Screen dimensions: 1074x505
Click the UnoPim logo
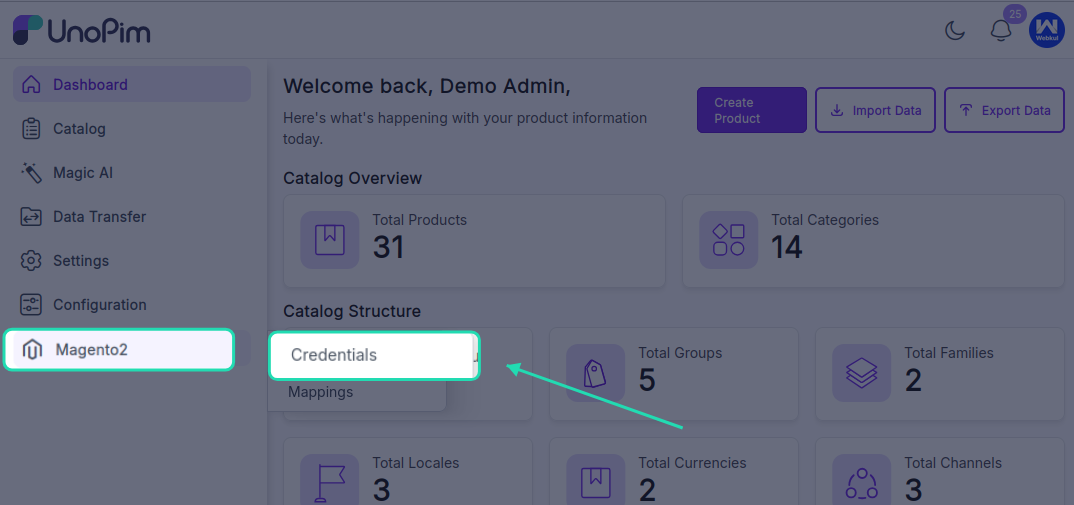(x=82, y=31)
